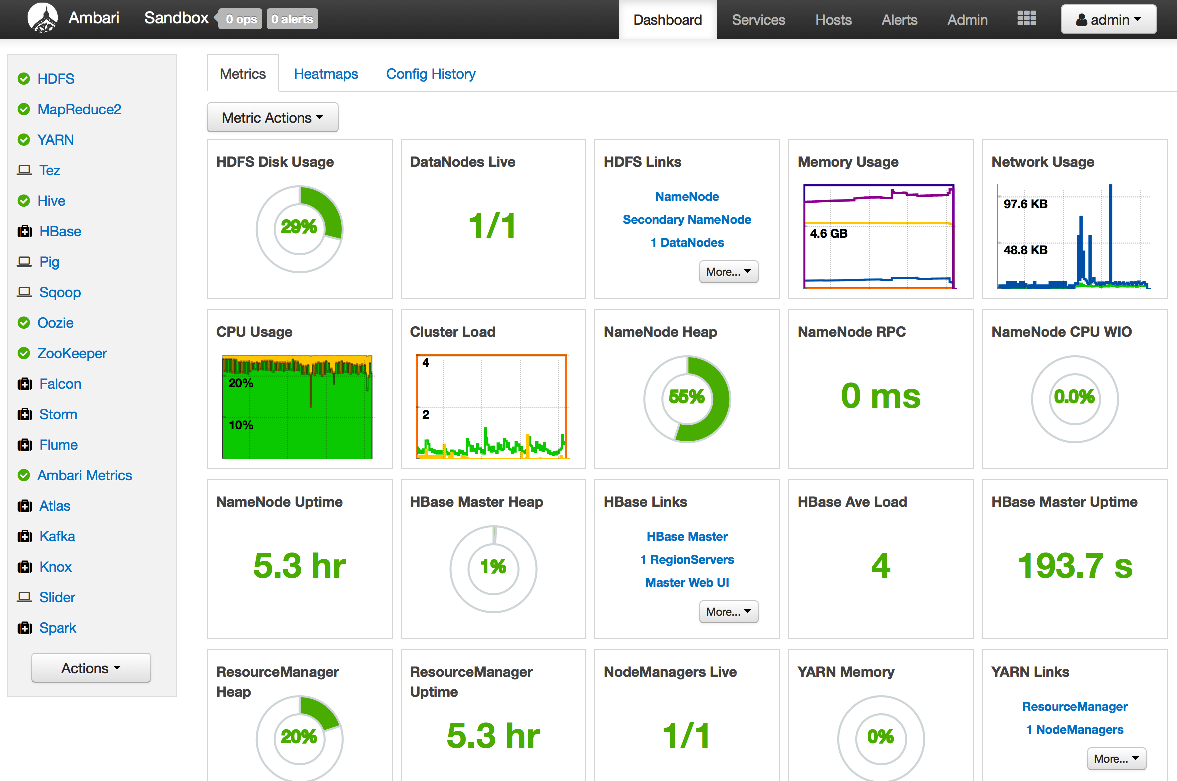
Task: Click the ZooKeeper green status icon
Action: [x=24, y=353]
